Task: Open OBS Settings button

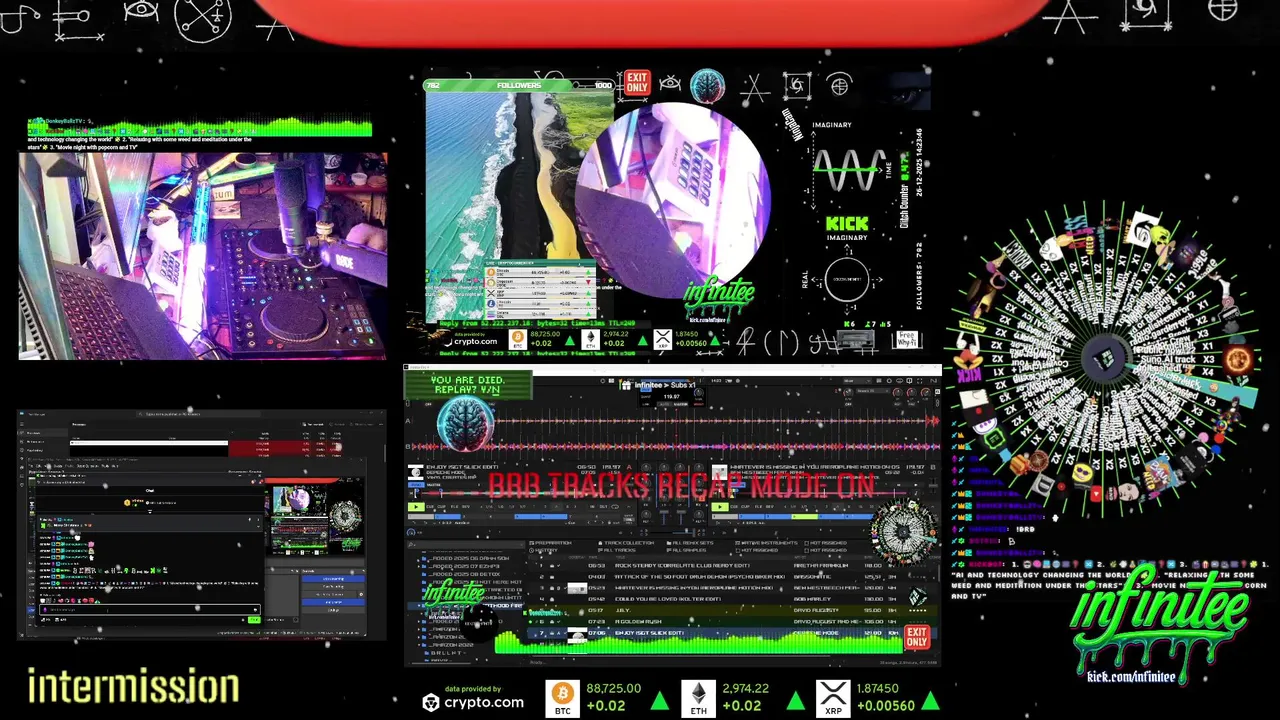Action: tap(333, 610)
